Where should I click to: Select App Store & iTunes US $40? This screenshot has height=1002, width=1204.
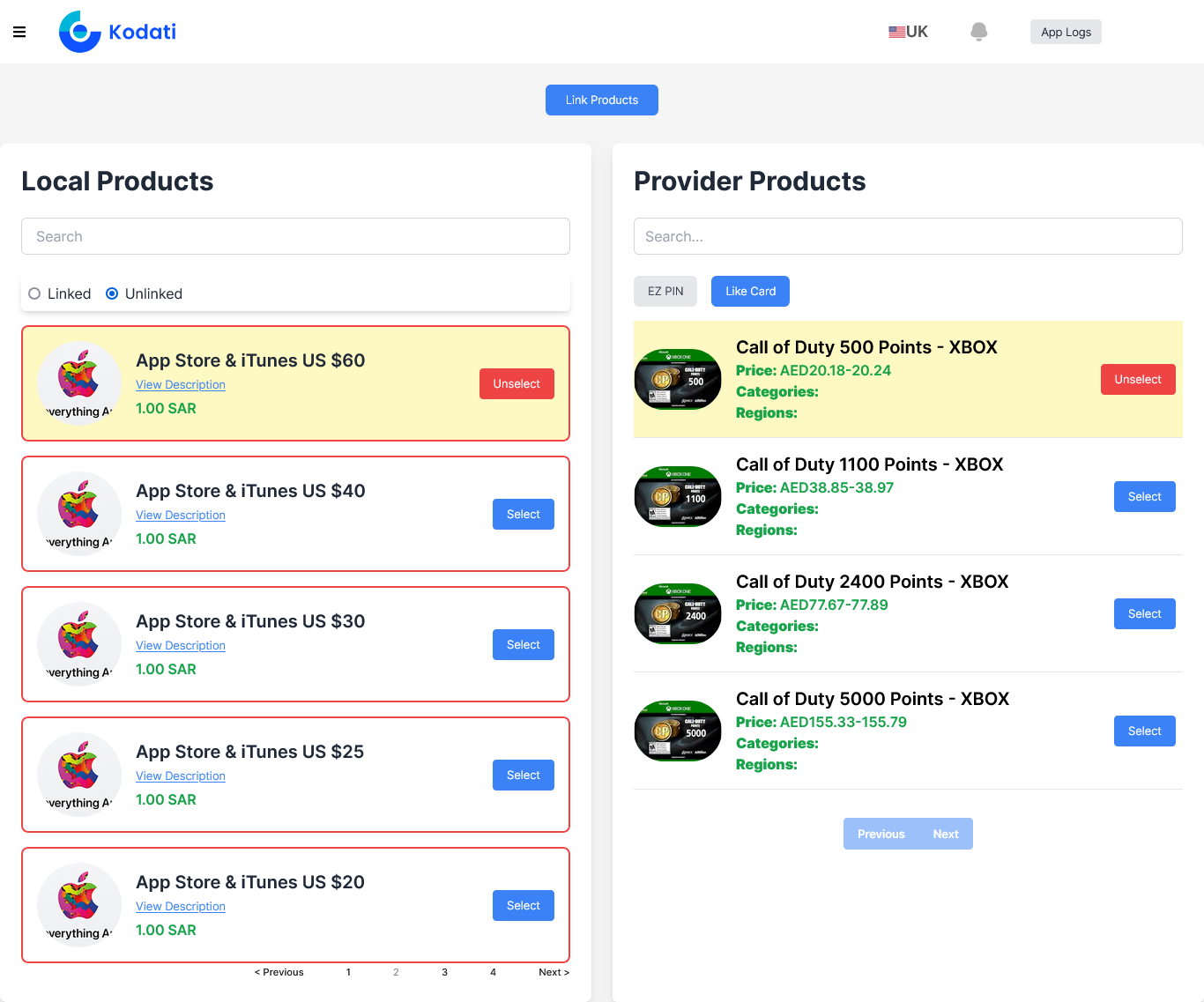pyautogui.click(x=524, y=514)
